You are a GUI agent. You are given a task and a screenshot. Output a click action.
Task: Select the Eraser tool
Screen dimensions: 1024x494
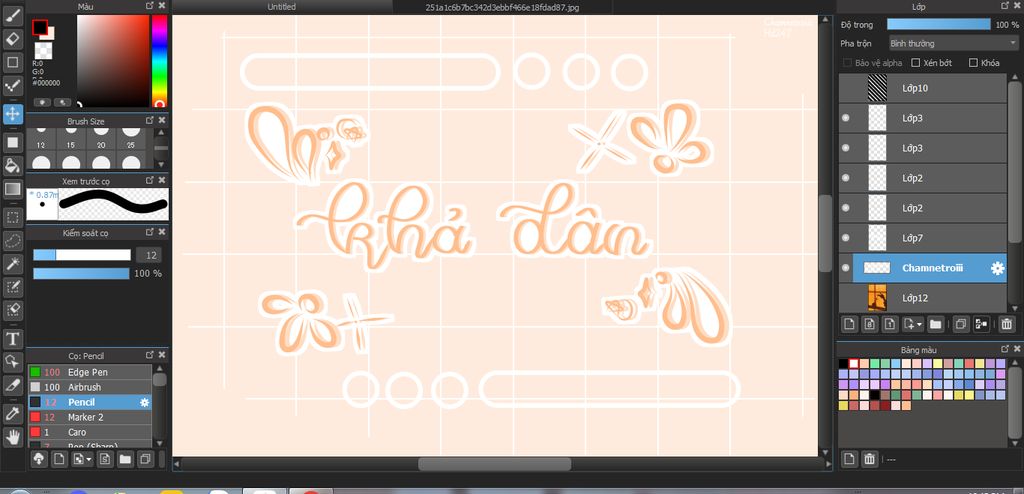12,39
